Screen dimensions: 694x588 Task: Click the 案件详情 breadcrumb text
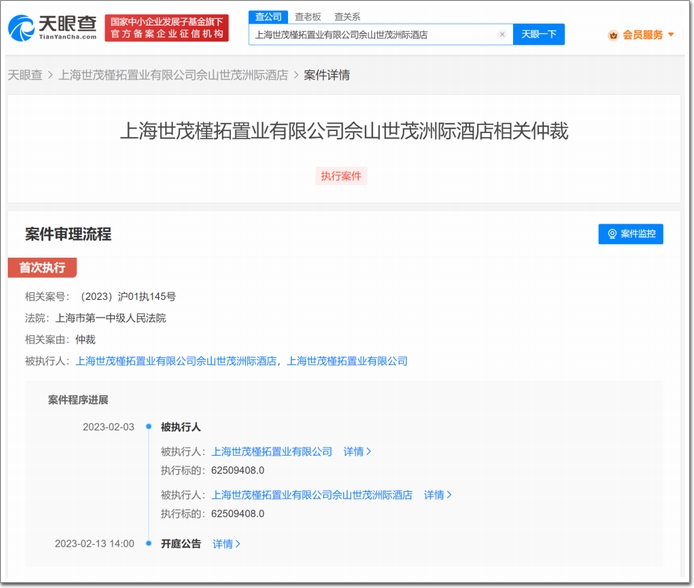(x=327, y=75)
